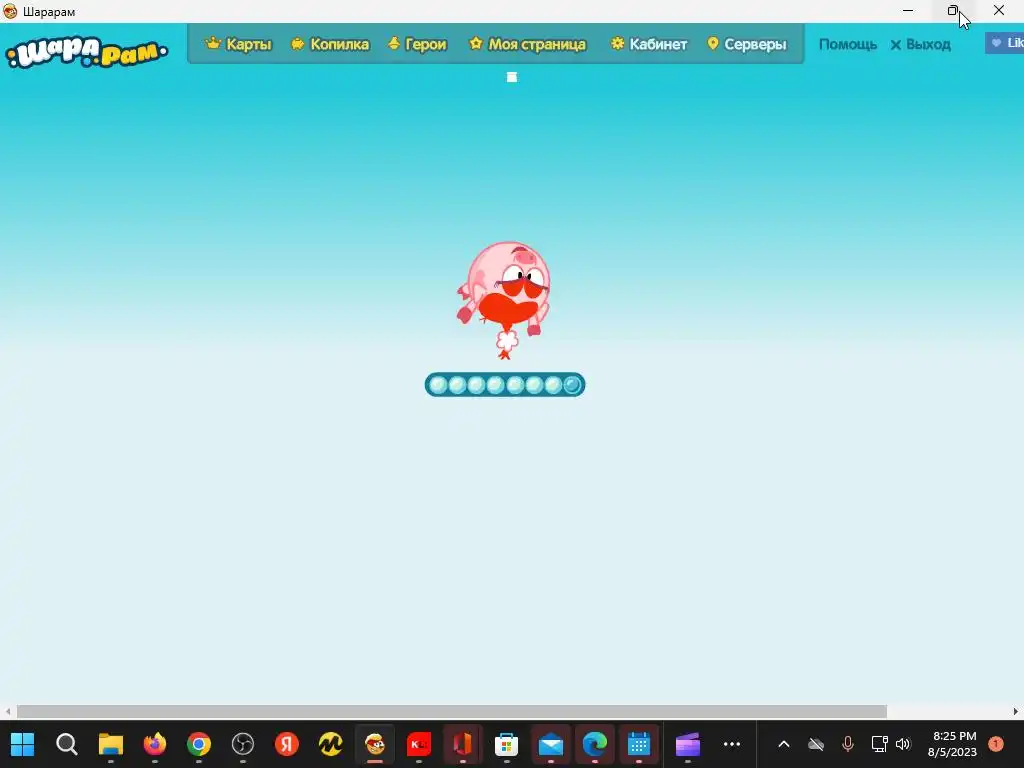This screenshot has height=768, width=1024.
Task: Click the scrollbar right arrow
Action: click(x=1016, y=711)
